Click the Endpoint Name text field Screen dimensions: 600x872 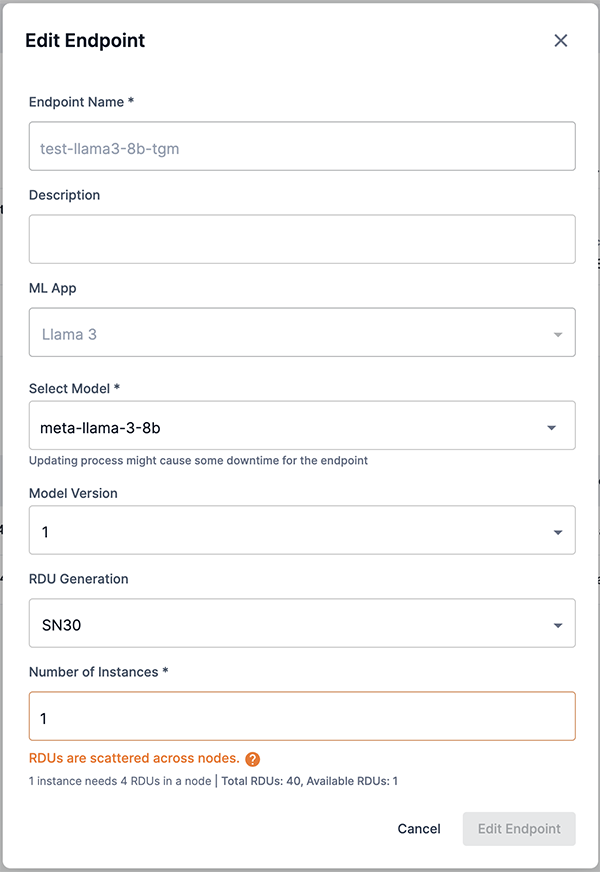302,146
